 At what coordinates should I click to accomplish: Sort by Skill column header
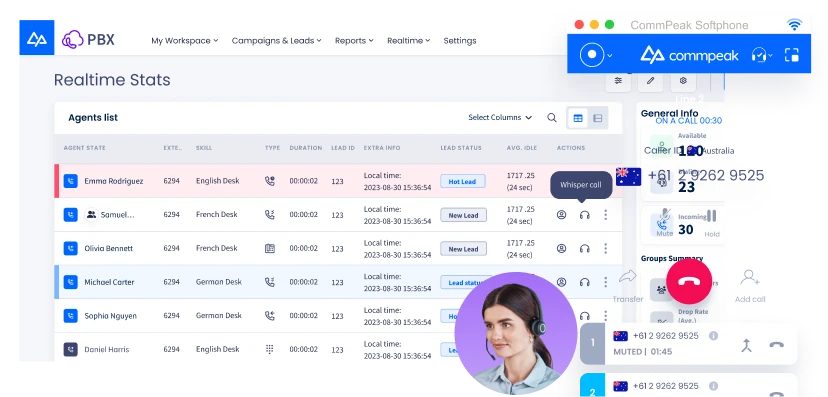pos(204,148)
